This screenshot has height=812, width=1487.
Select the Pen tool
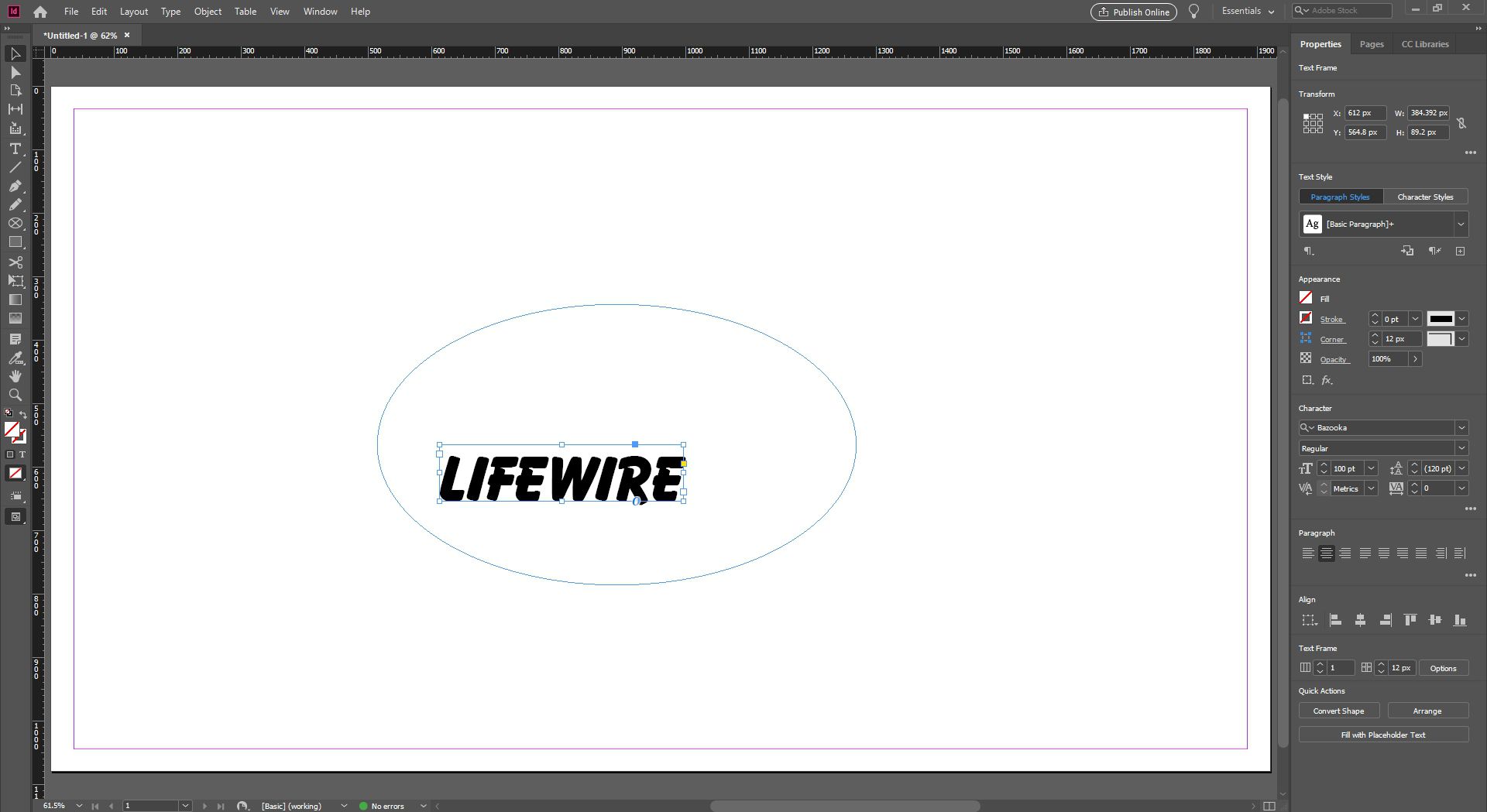click(15, 186)
